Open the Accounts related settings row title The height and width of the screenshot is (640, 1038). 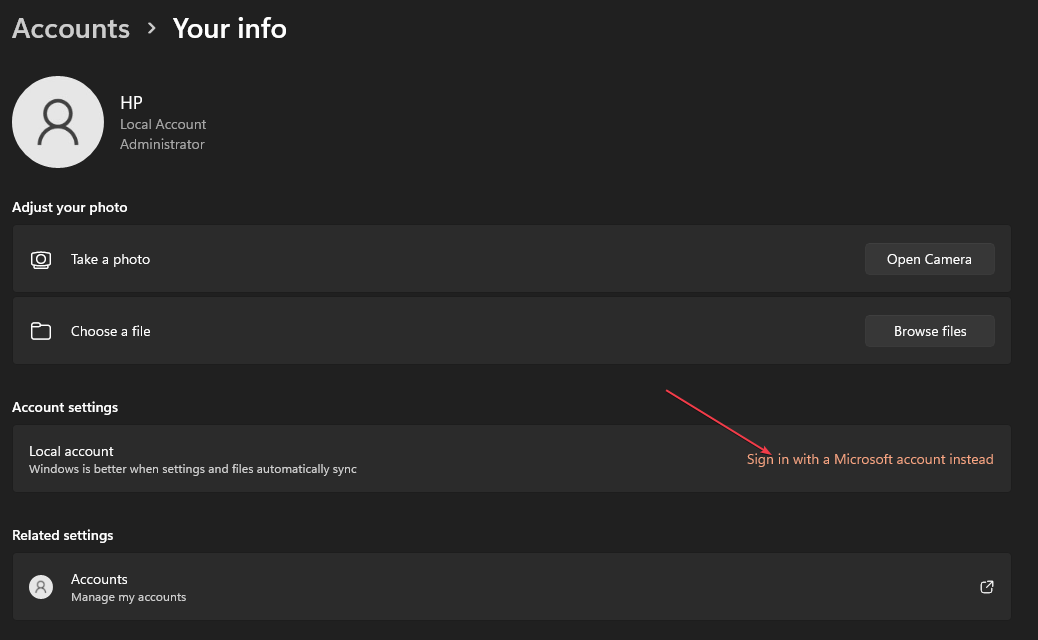point(99,579)
